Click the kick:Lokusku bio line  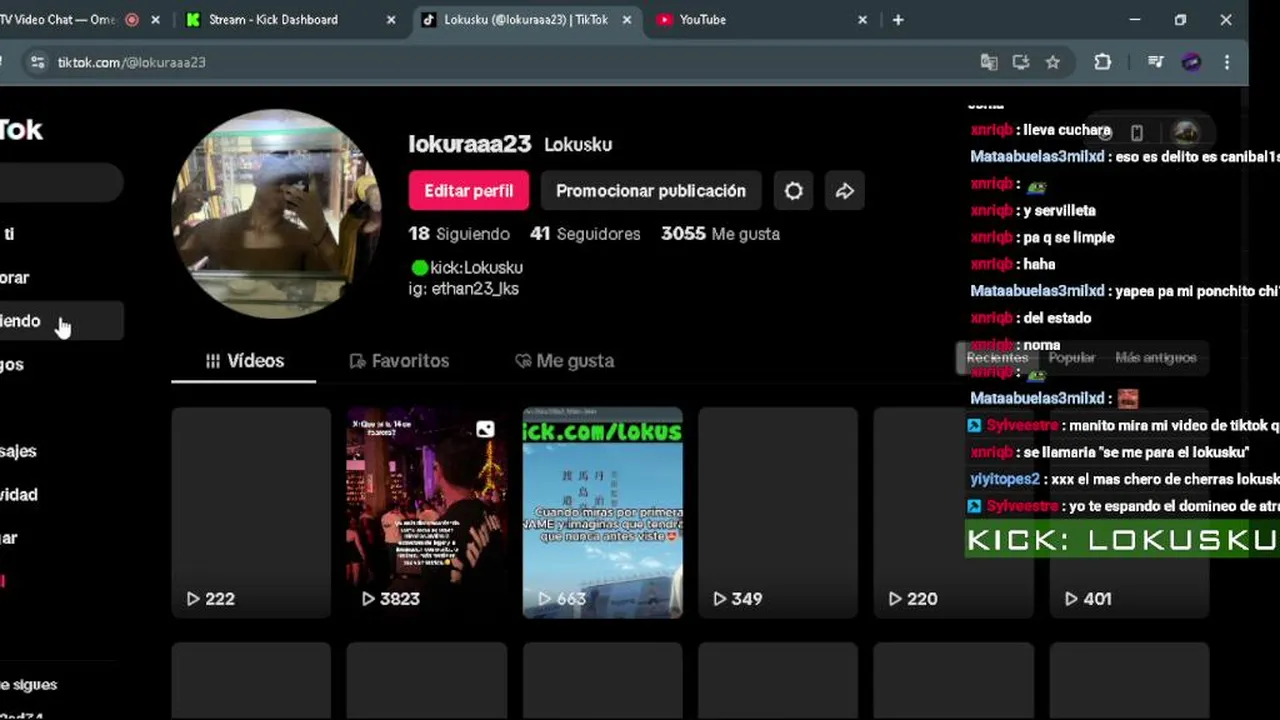tap(467, 268)
